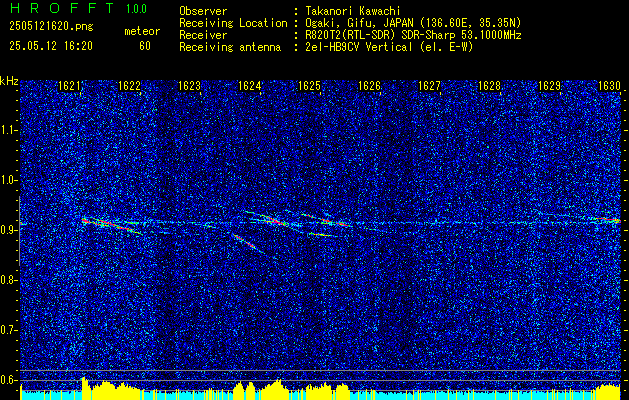The image size is (629, 400).
Task: Click the HROFFT title text
Action: [x=61, y=8]
